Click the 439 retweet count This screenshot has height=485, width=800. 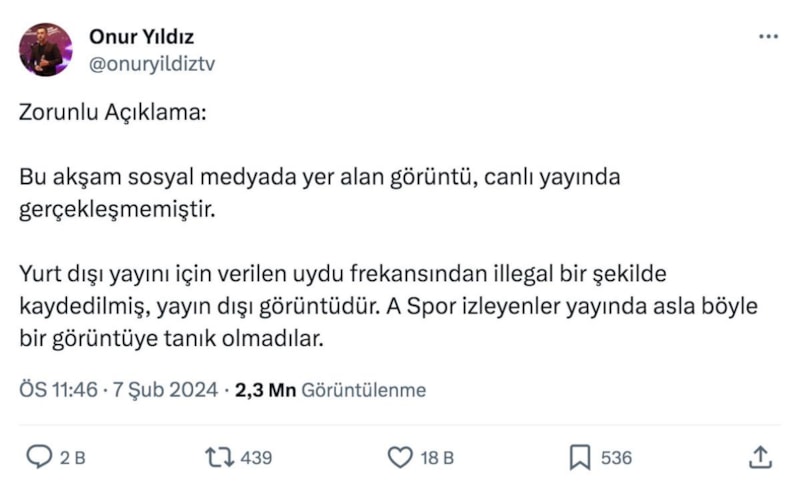256,458
